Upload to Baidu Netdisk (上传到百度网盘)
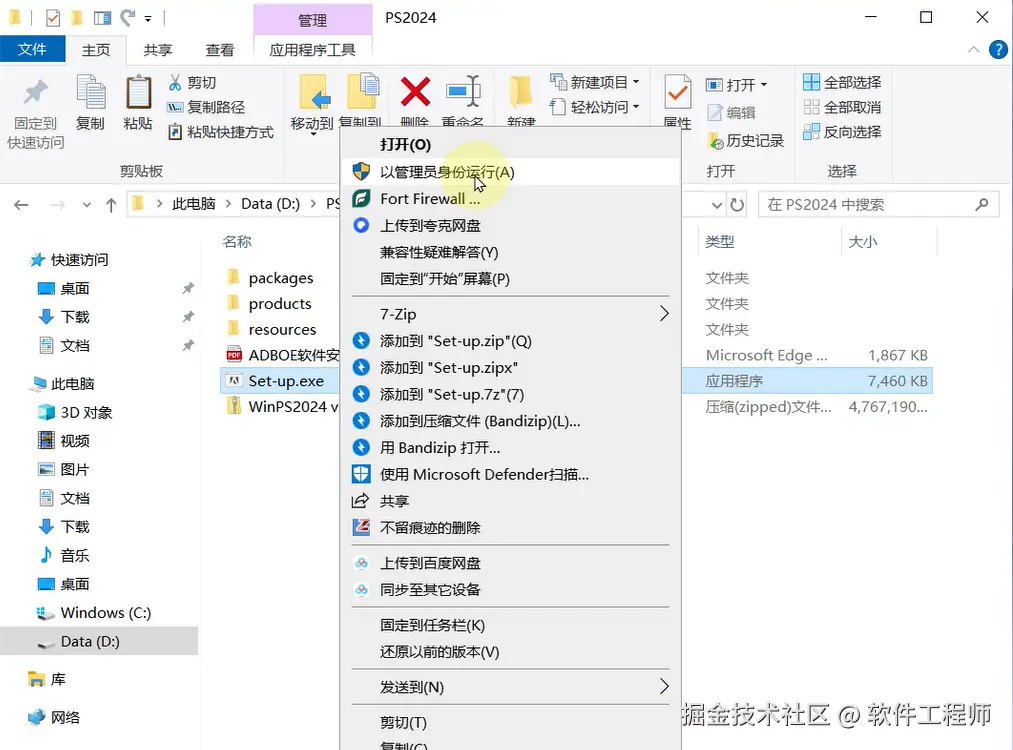Image resolution: width=1013 pixels, height=750 pixels. 510,563
